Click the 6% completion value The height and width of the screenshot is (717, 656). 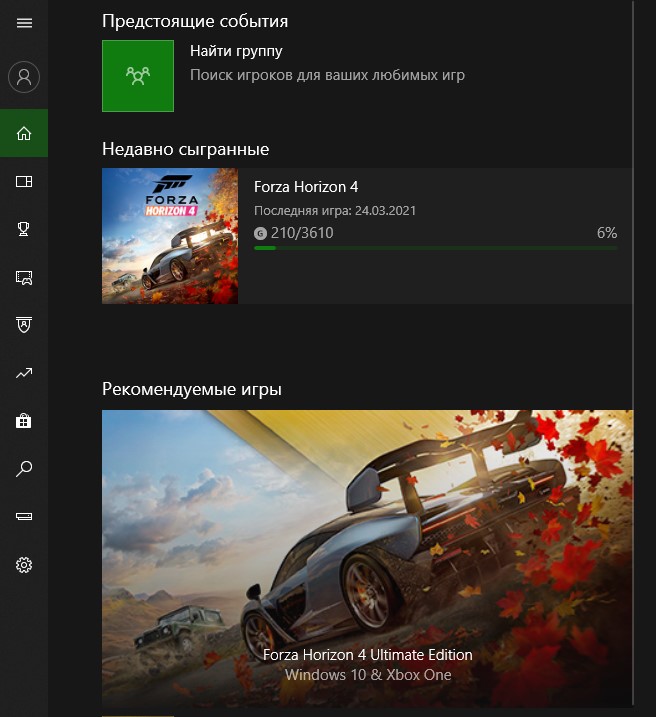point(607,233)
